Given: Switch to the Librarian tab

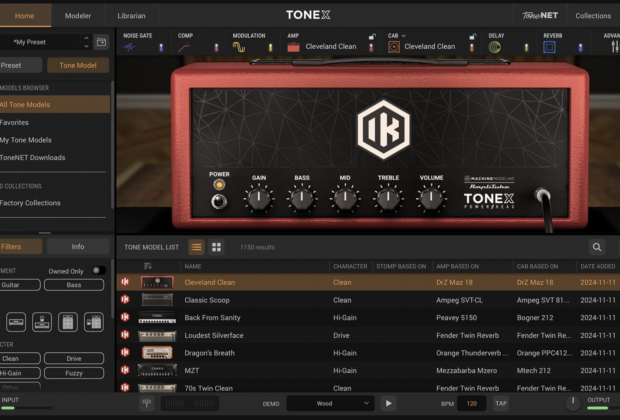Looking at the screenshot, I should click(131, 16).
